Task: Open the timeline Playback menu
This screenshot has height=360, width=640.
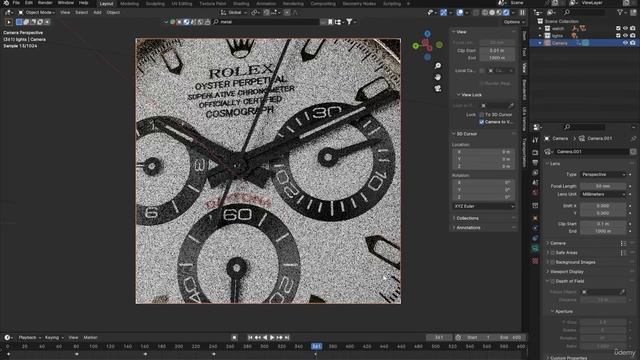Action: (29, 338)
